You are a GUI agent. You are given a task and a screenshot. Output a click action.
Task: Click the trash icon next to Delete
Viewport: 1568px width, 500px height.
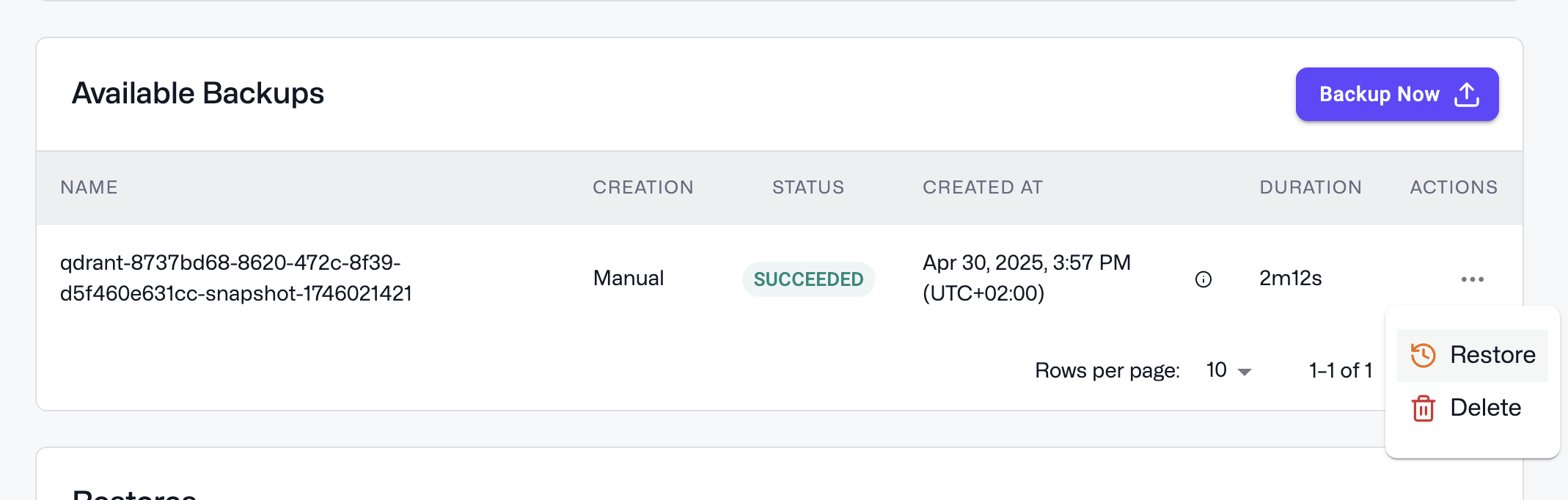[x=1423, y=408]
